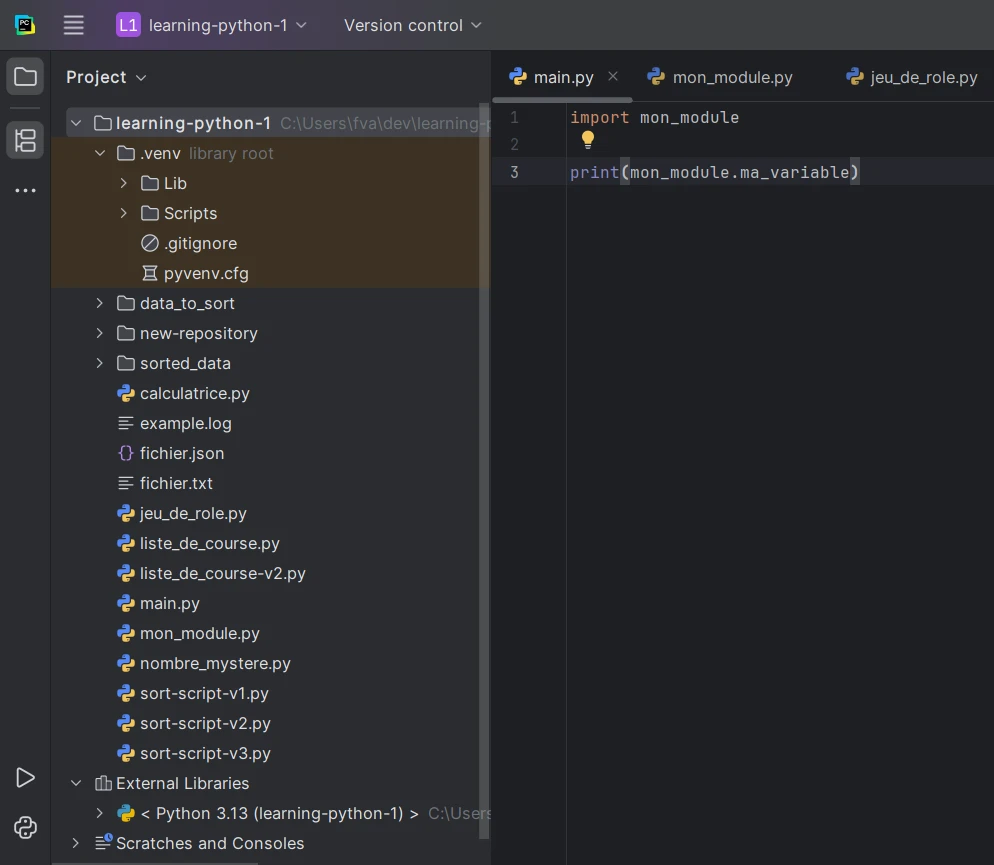994x865 pixels.
Task: Open the learning-python-1 project dropdown
Action: click(212, 25)
